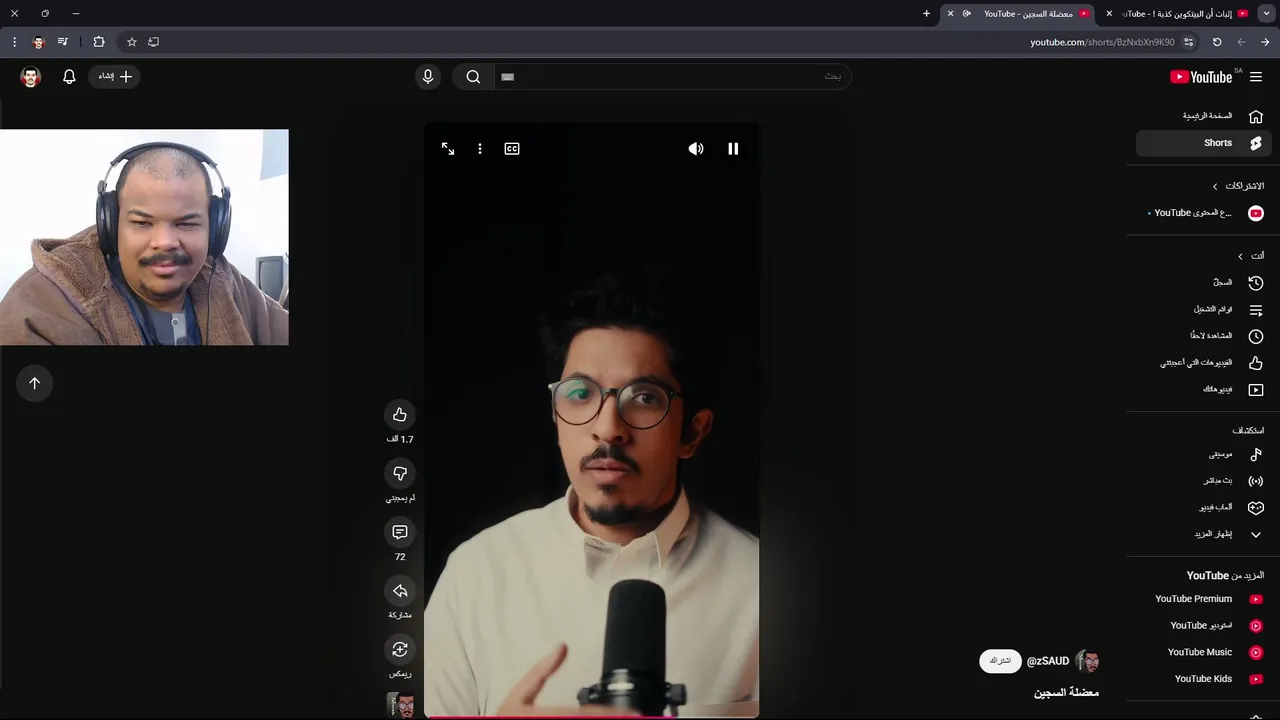
Task: Expand the Subscriptions (الاشتراكات) section
Action: point(1237,186)
